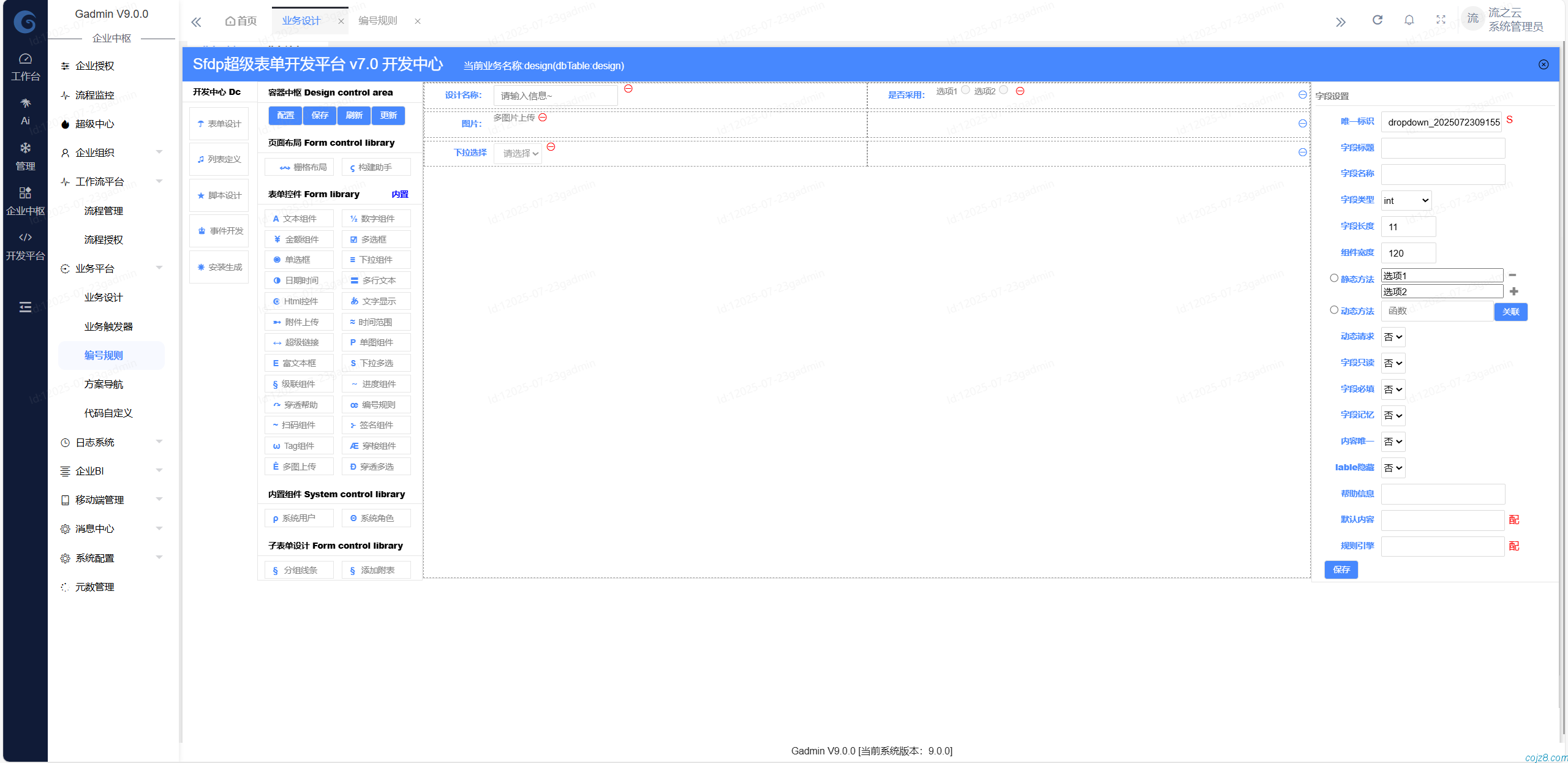Click the 关联 button
Image resolution: width=1568 pixels, height=763 pixels.
tap(1510, 312)
